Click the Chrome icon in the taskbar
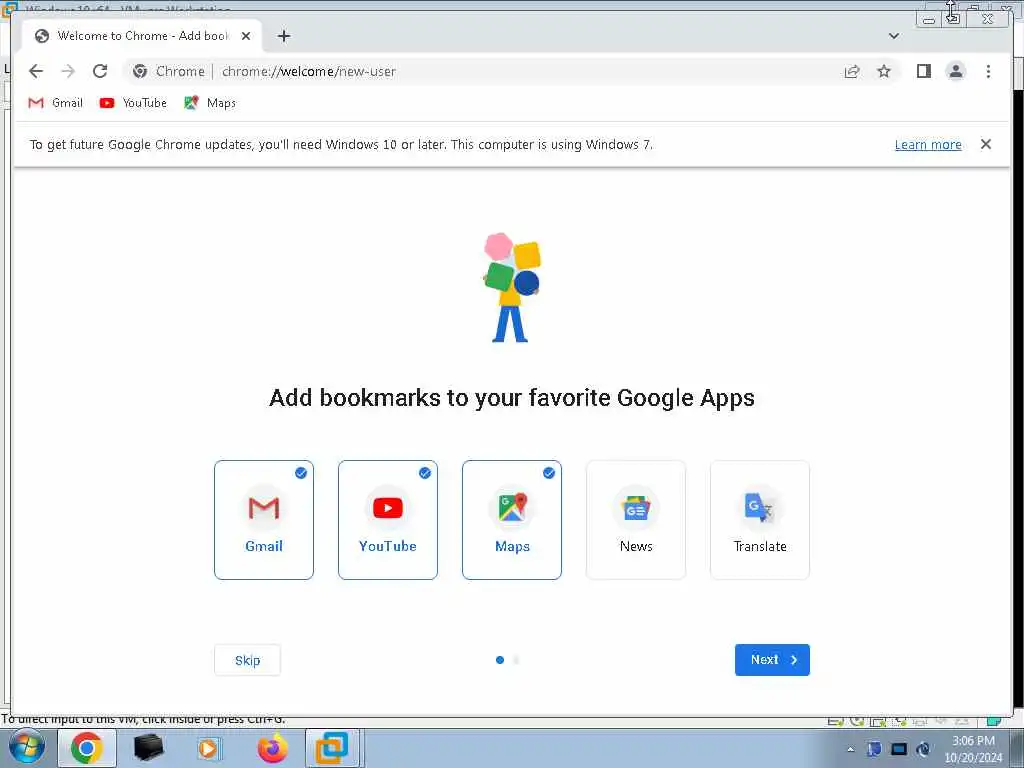1024x768 pixels. coord(87,748)
